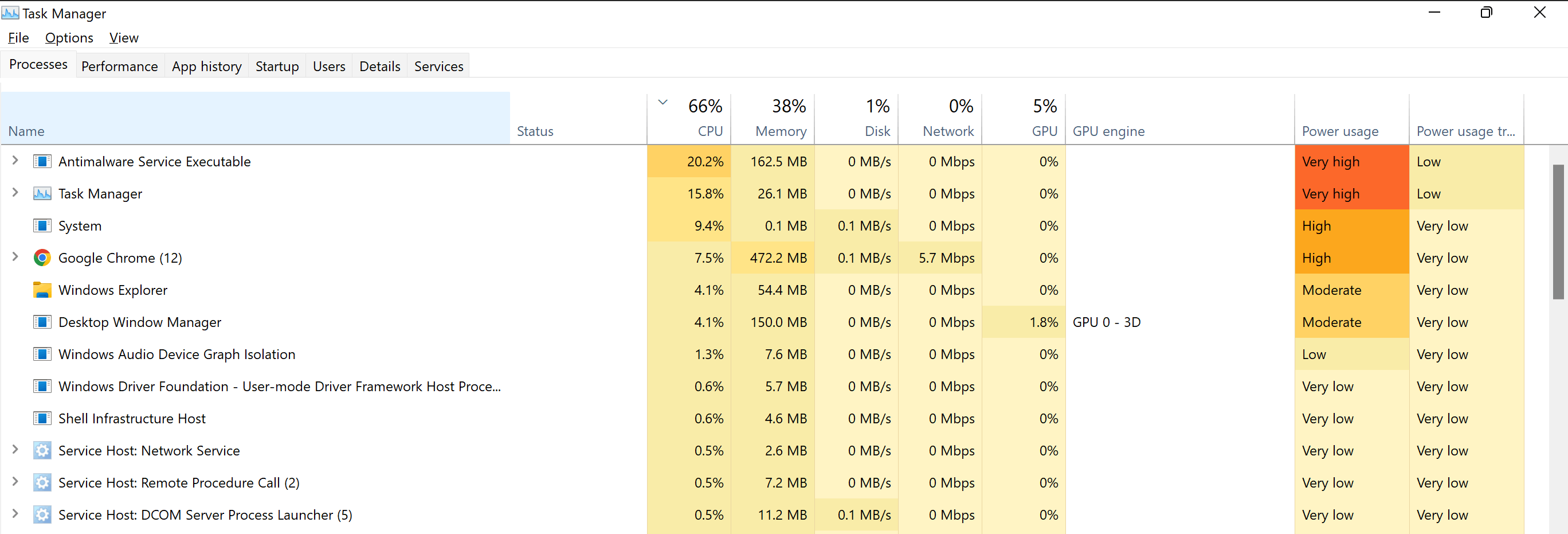The width and height of the screenshot is (1568, 534).
Task: Select the Windows Driver Foundation process name
Action: click(280, 387)
